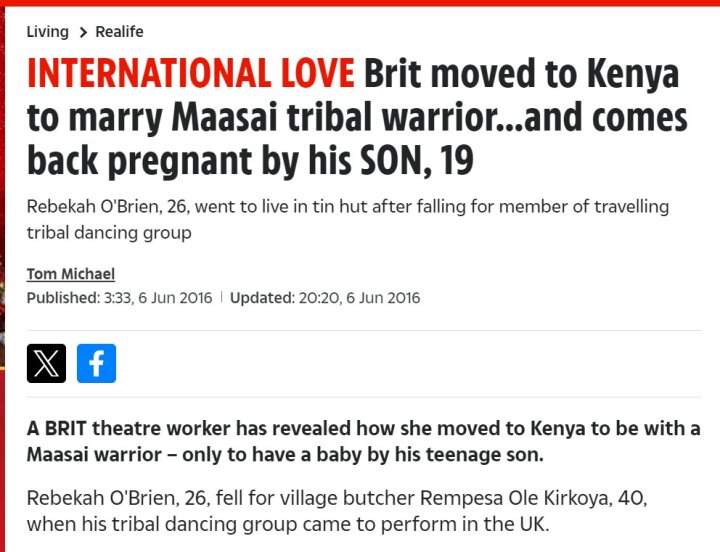This screenshot has height=552, width=720.
Task: Click the headline 'Brit moved to Kenya'
Action: 522,73
